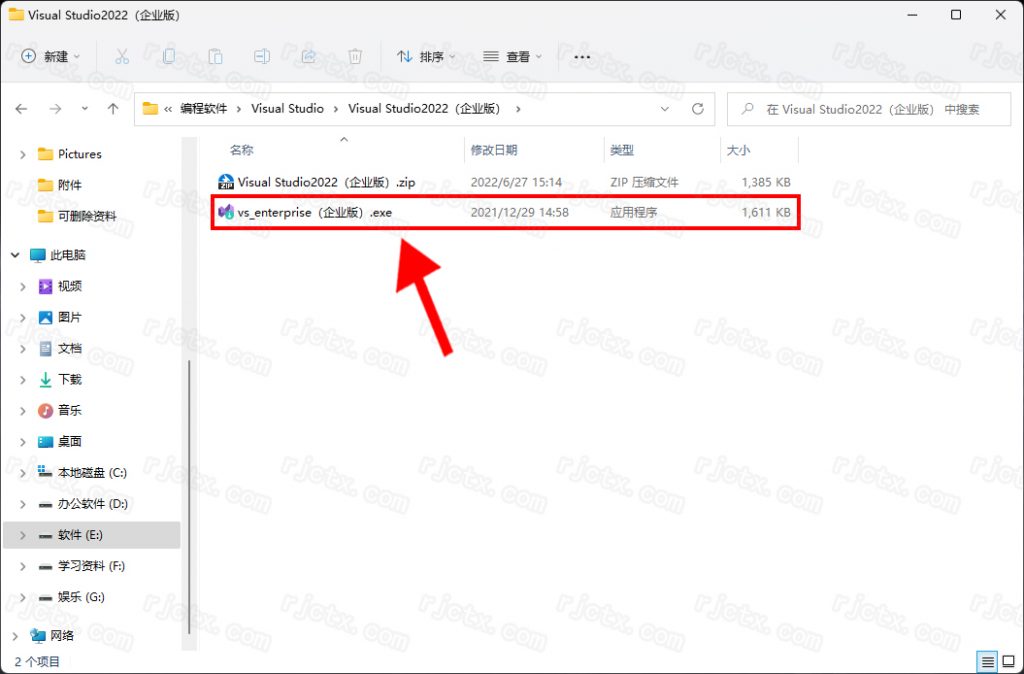Open the See more ellipsis menu

coord(582,57)
